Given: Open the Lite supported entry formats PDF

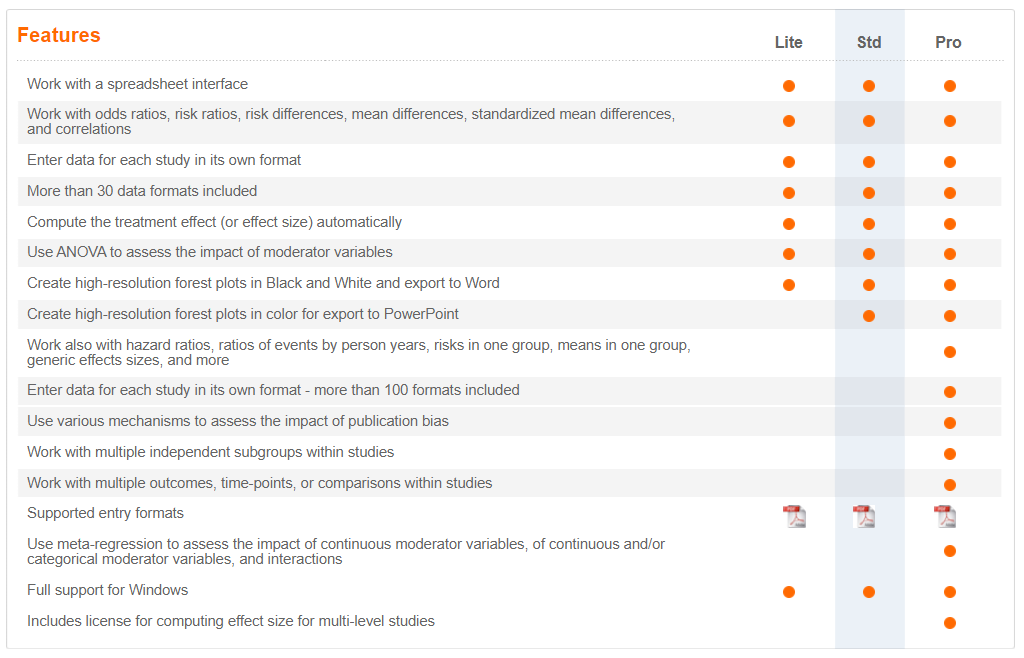Looking at the screenshot, I should (x=794, y=516).
